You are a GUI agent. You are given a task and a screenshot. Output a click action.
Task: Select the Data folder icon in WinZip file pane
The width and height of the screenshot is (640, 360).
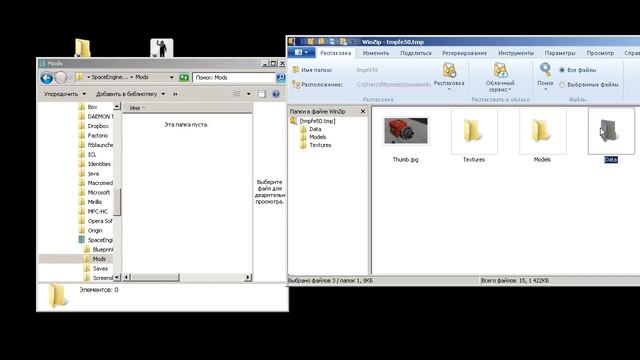[x=611, y=131]
